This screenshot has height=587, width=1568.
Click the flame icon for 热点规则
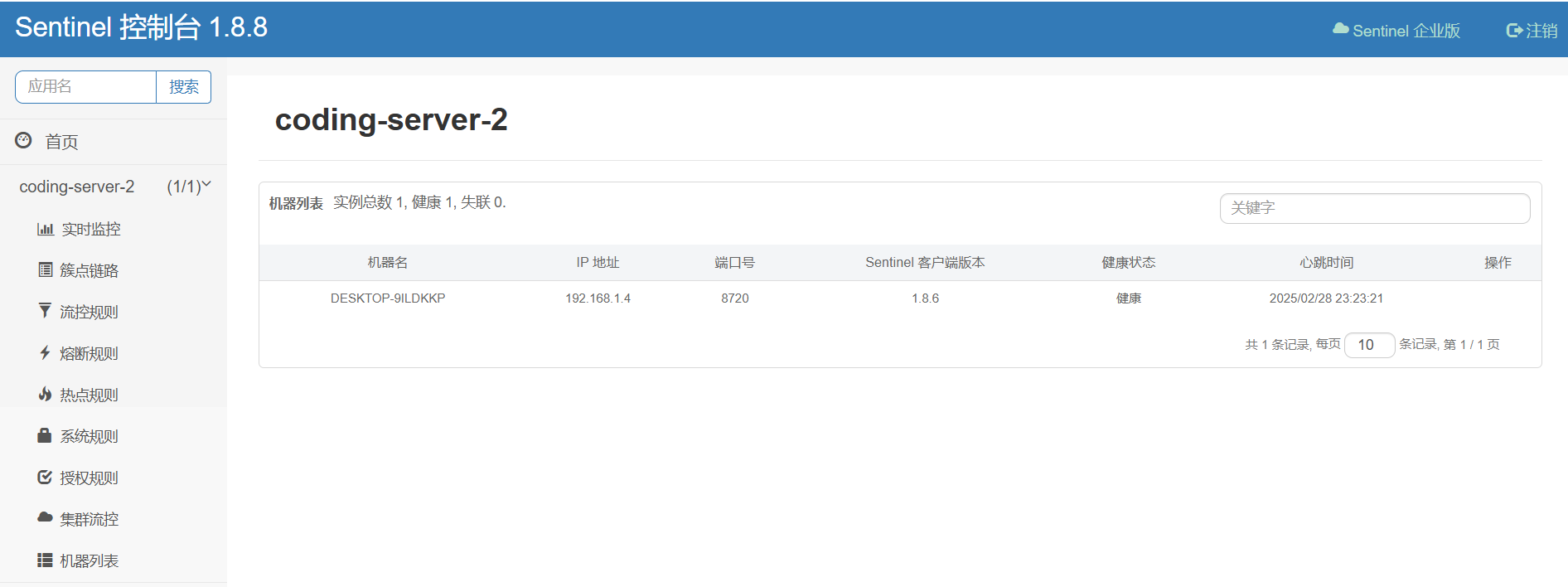pos(45,394)
